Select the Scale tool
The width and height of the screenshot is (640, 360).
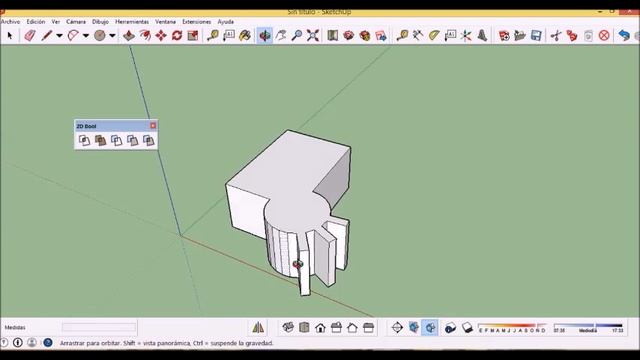pos(193,36)
